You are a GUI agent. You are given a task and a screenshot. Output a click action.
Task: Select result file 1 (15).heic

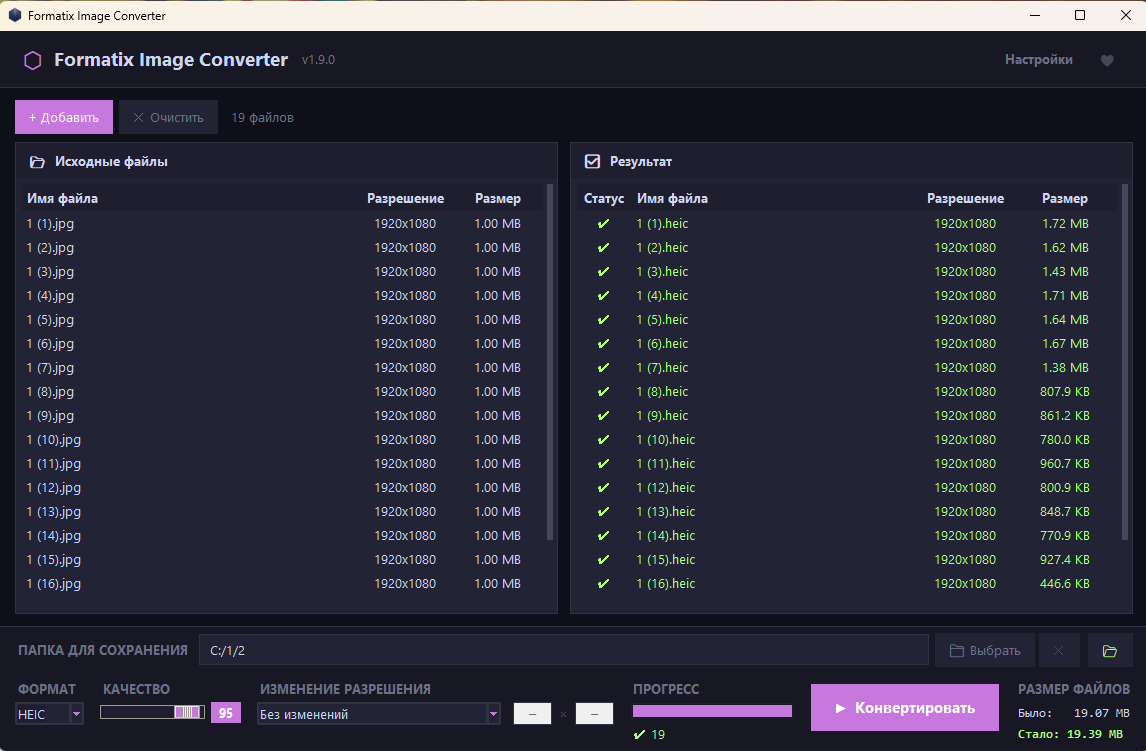(848, 560)
